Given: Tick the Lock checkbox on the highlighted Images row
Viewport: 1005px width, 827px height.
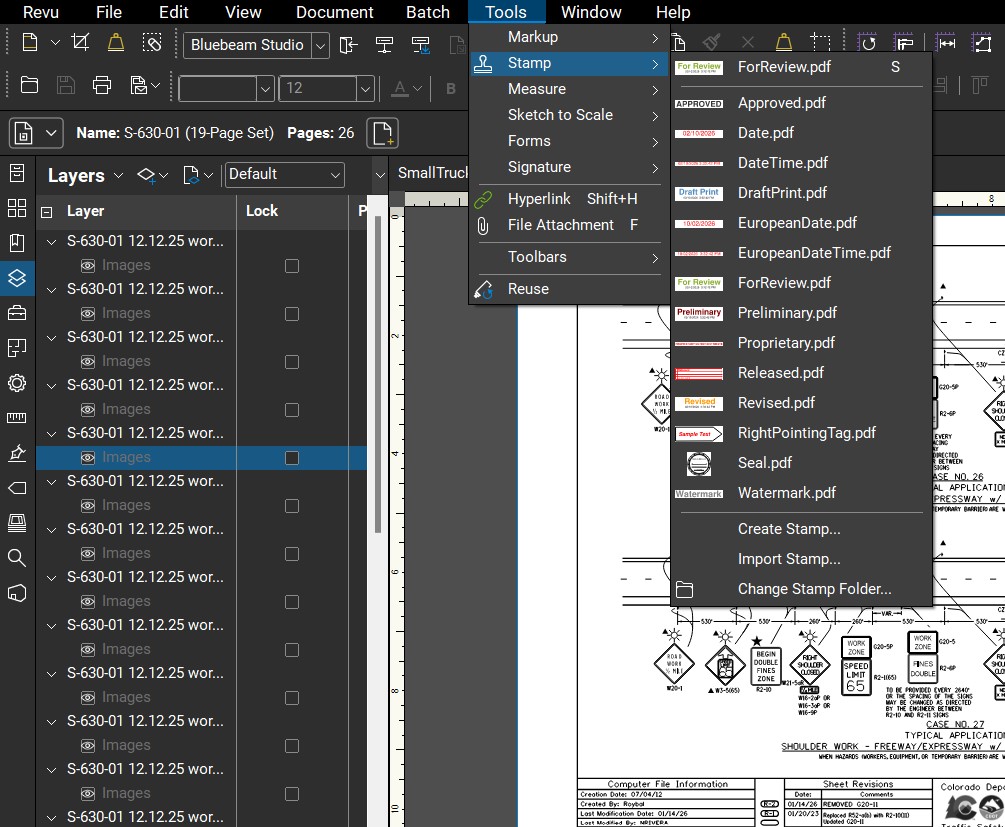Looking at the screenshot, I should [x=292, y=457].
